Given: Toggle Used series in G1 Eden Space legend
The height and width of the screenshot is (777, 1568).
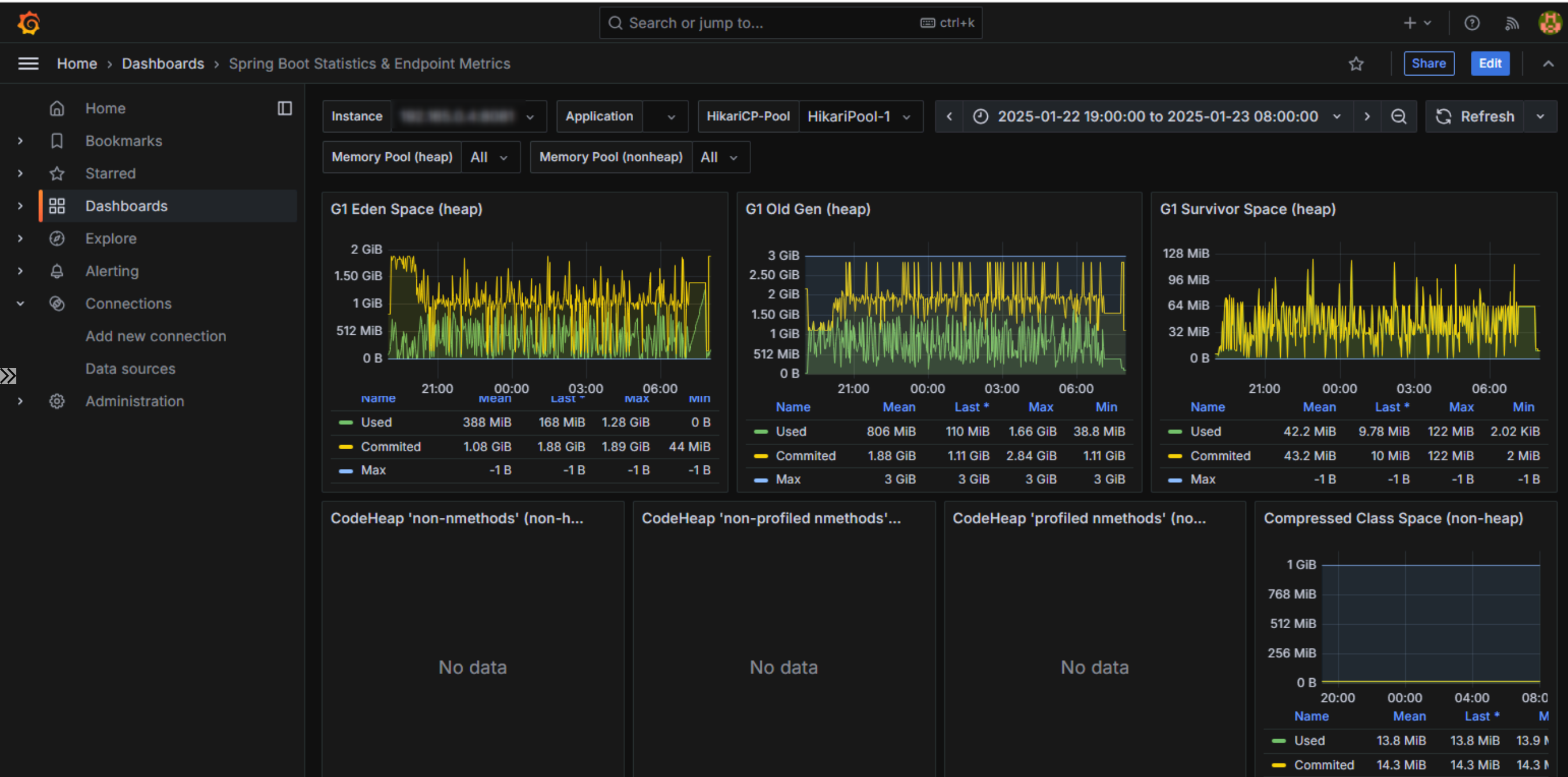Looking at the screenshot, I should click(376, 422).
